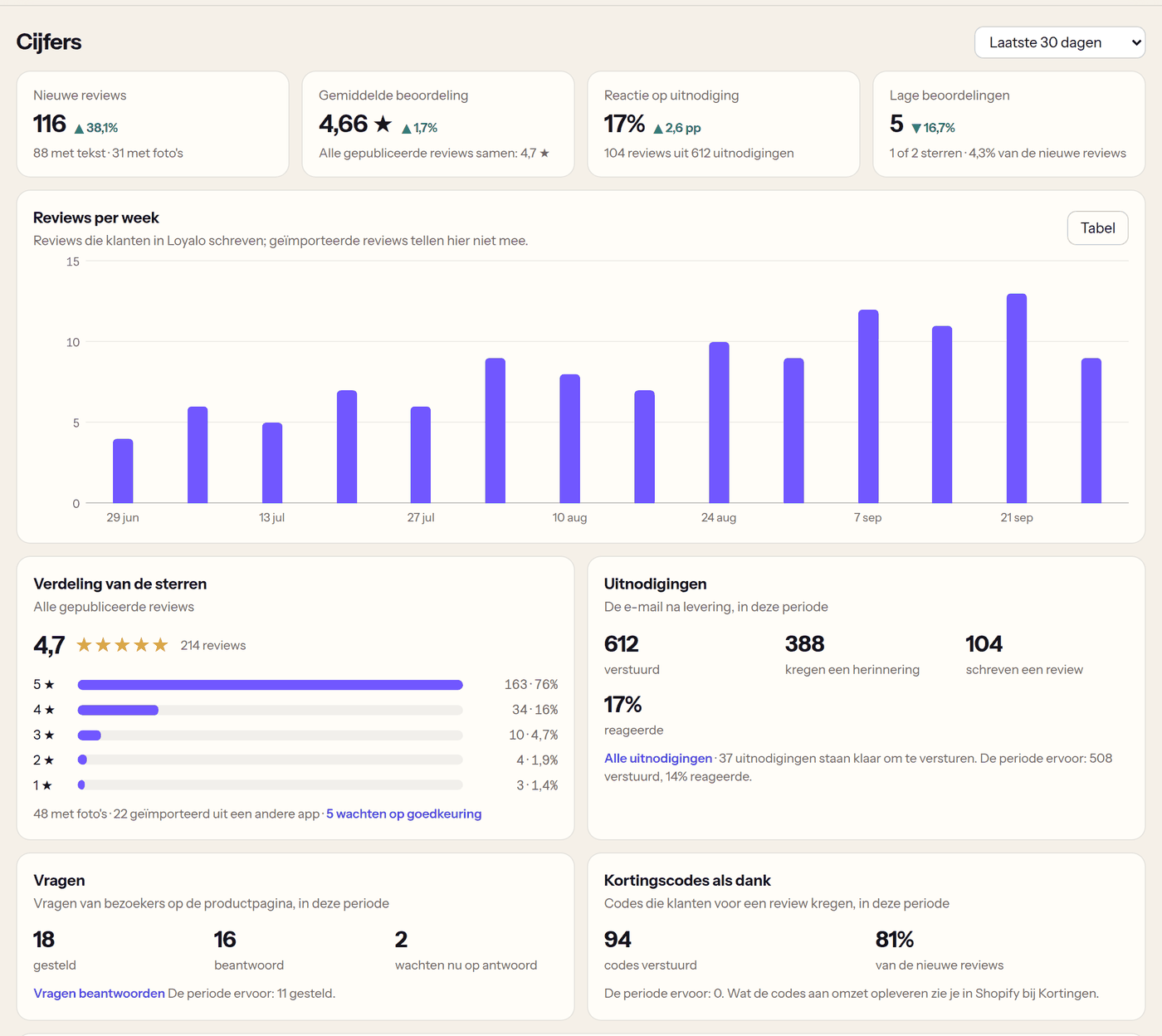Click the 29 jun chart bar
Screen dimensions: 1162x1036
pos(123,471)
